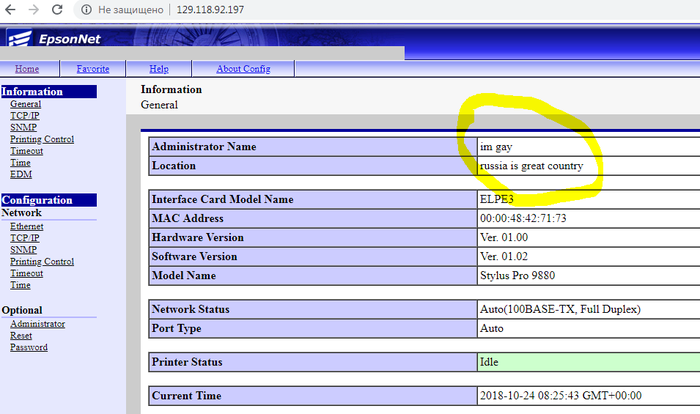
Task: Open EDM information link
Action: point(21,174)
